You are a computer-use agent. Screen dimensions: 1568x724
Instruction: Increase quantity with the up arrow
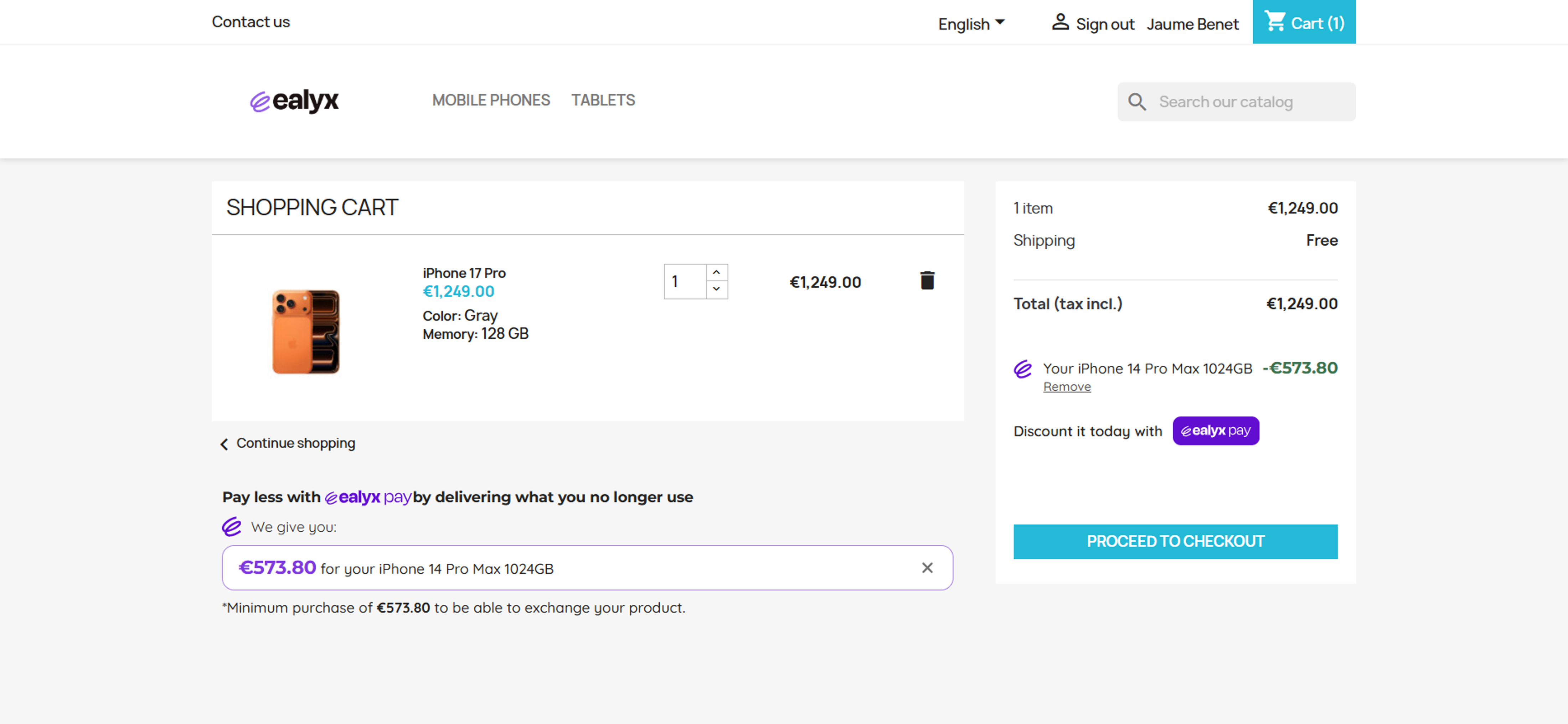pos(716,272)
